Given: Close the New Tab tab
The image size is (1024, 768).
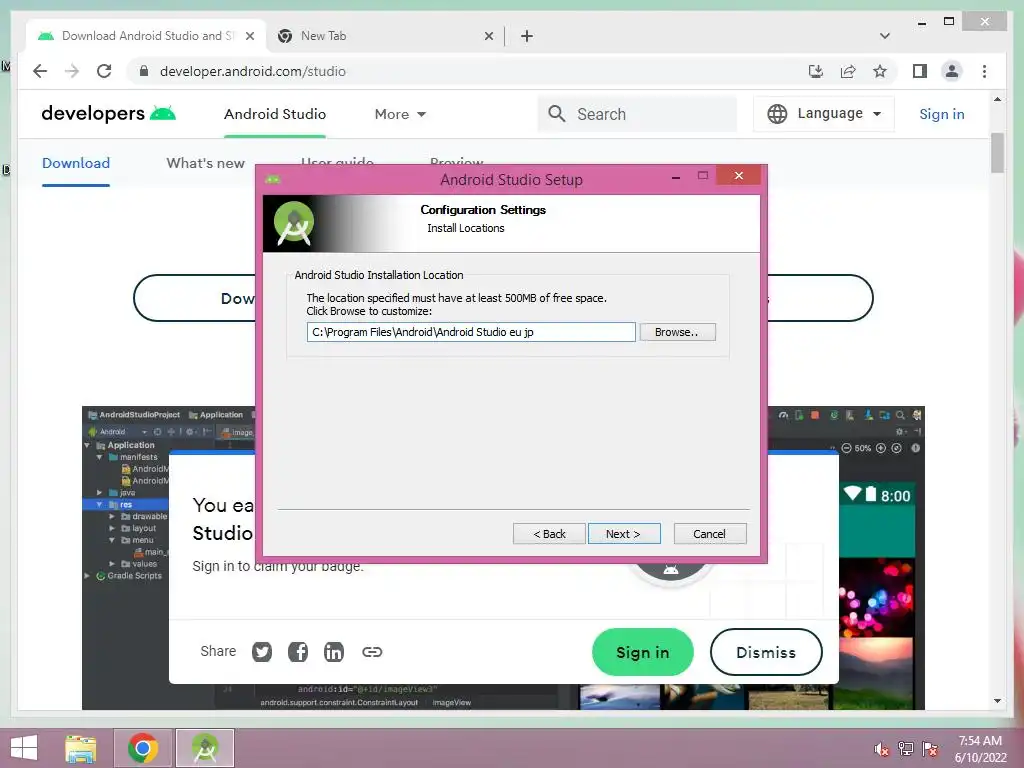Looking at the screenshot, I should coord(488,37).
